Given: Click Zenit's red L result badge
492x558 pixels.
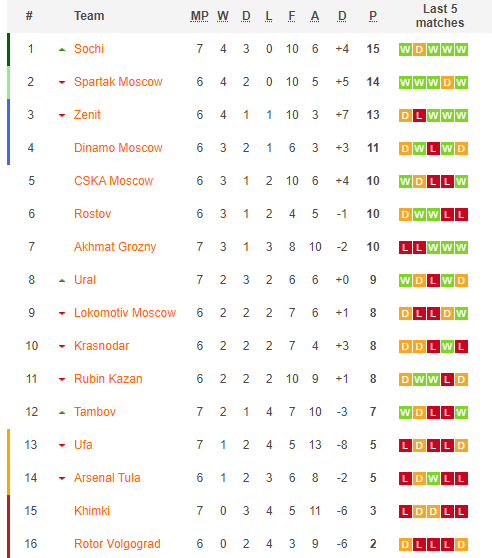Looking at the screenshot, I should point(419,116).
